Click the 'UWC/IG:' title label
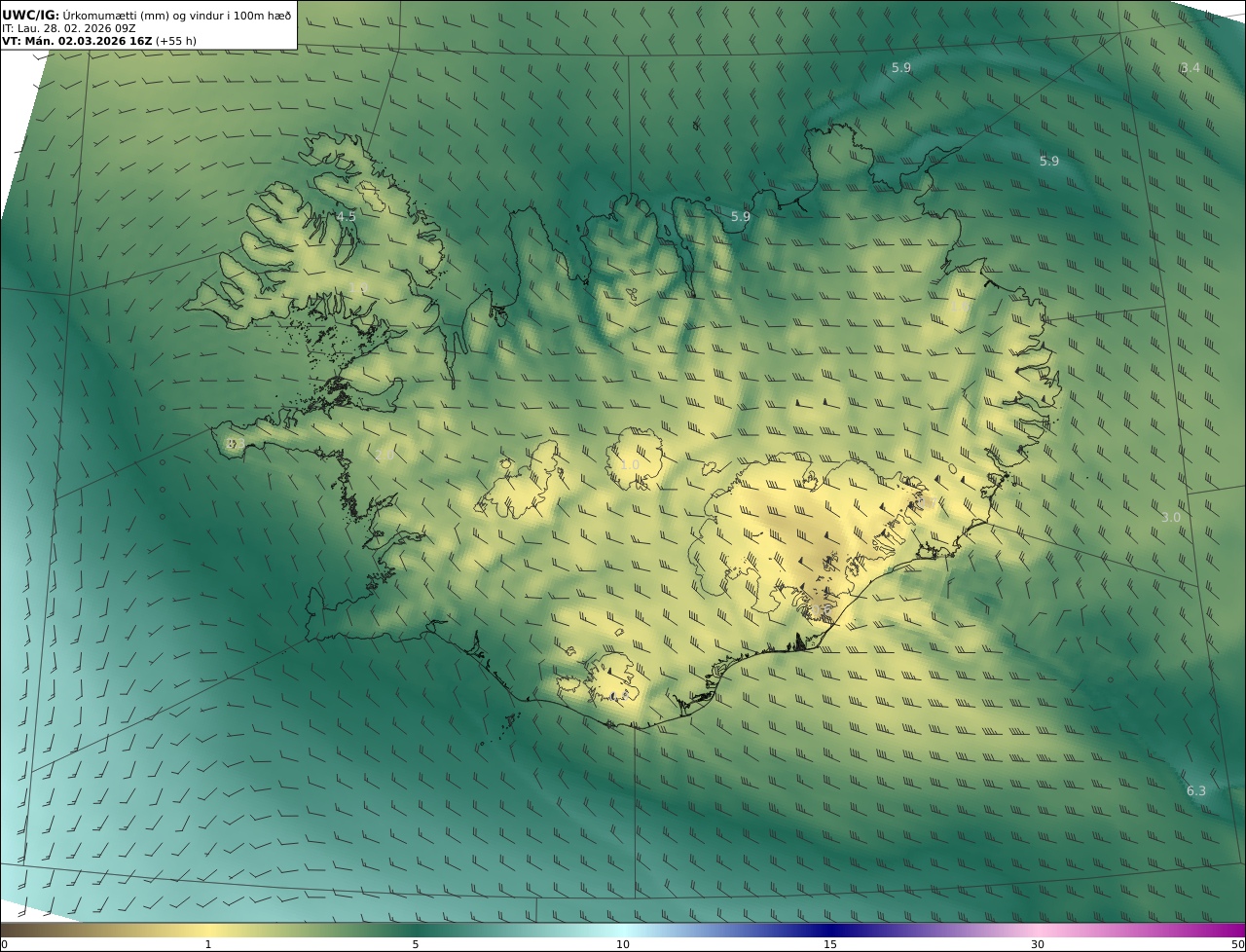 31,15
